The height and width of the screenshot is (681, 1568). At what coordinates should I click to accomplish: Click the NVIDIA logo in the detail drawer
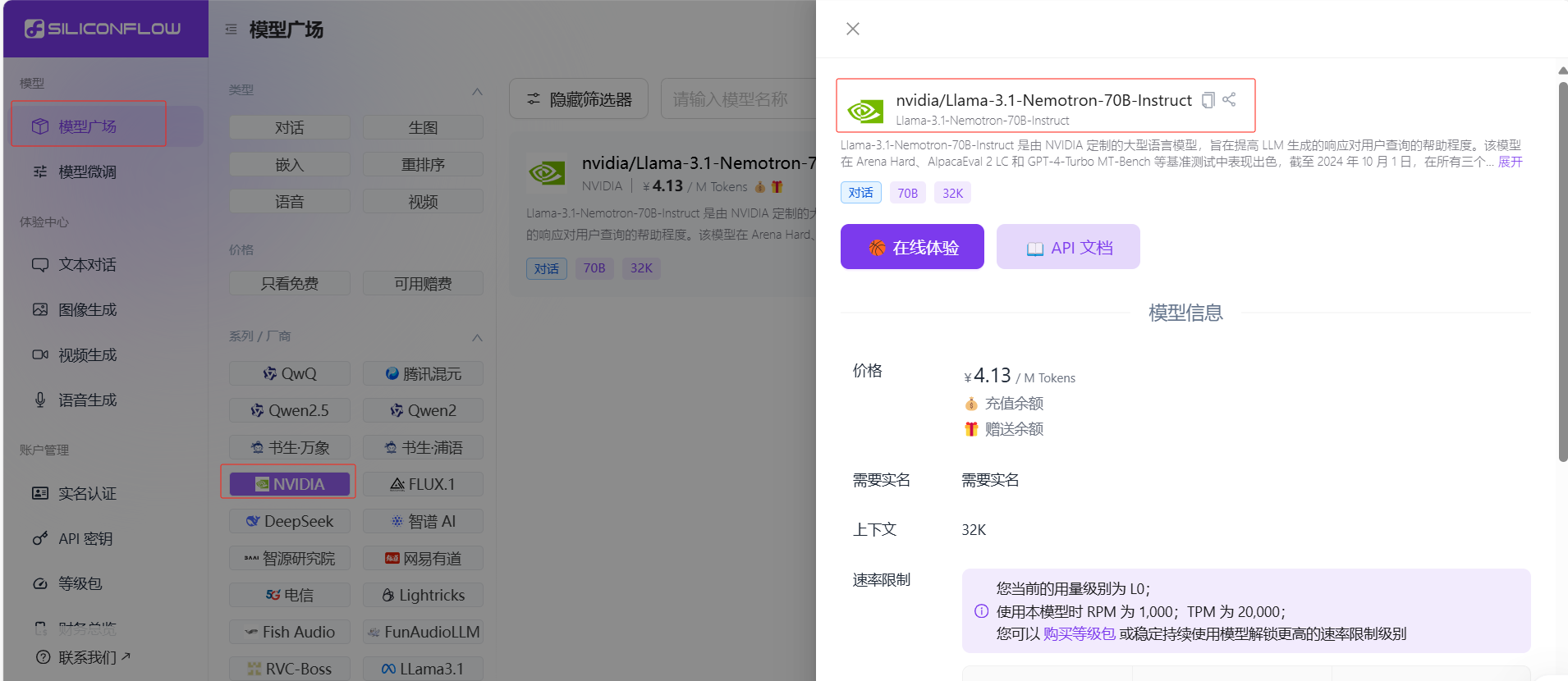[865, 111]
